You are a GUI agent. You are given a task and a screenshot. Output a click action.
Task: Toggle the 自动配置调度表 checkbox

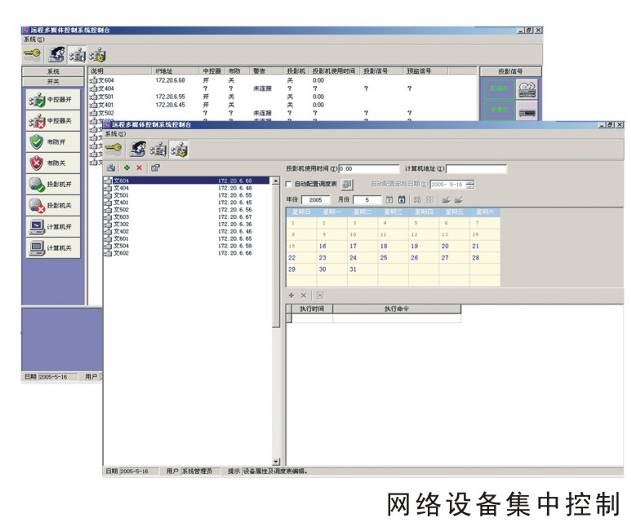290,184
